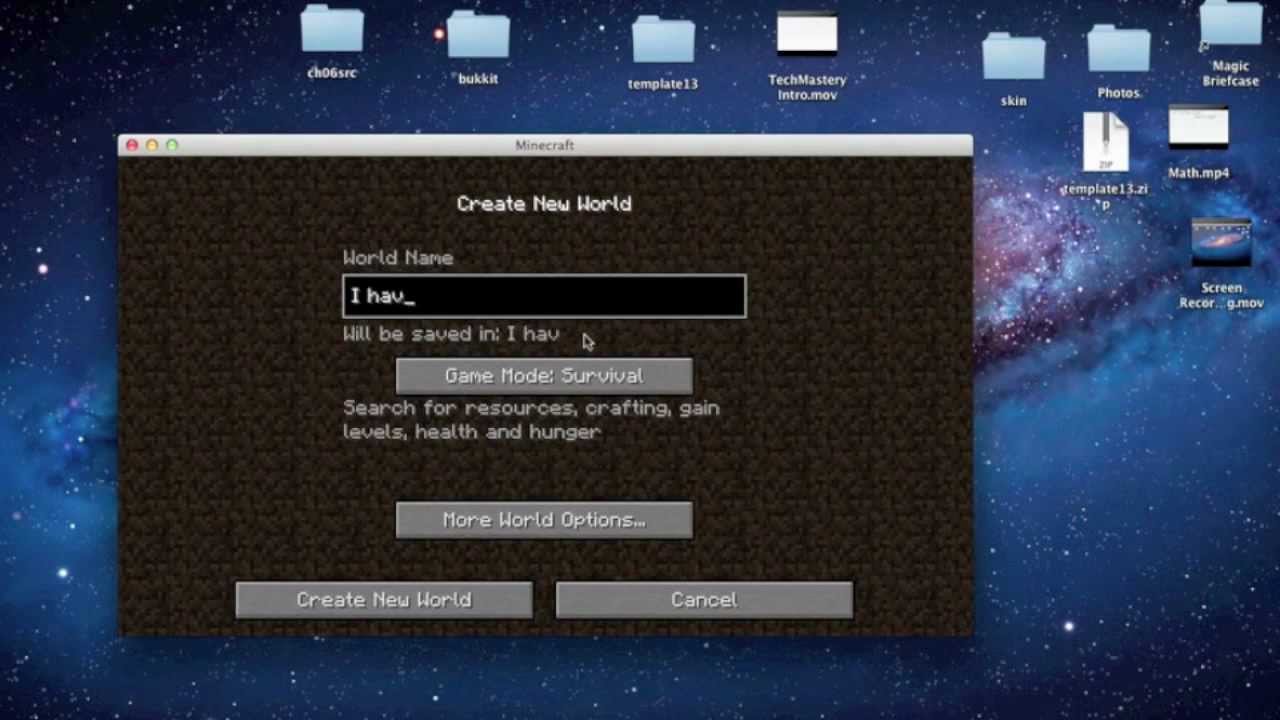
Task: Click the World Name text field
Action: 544,296
